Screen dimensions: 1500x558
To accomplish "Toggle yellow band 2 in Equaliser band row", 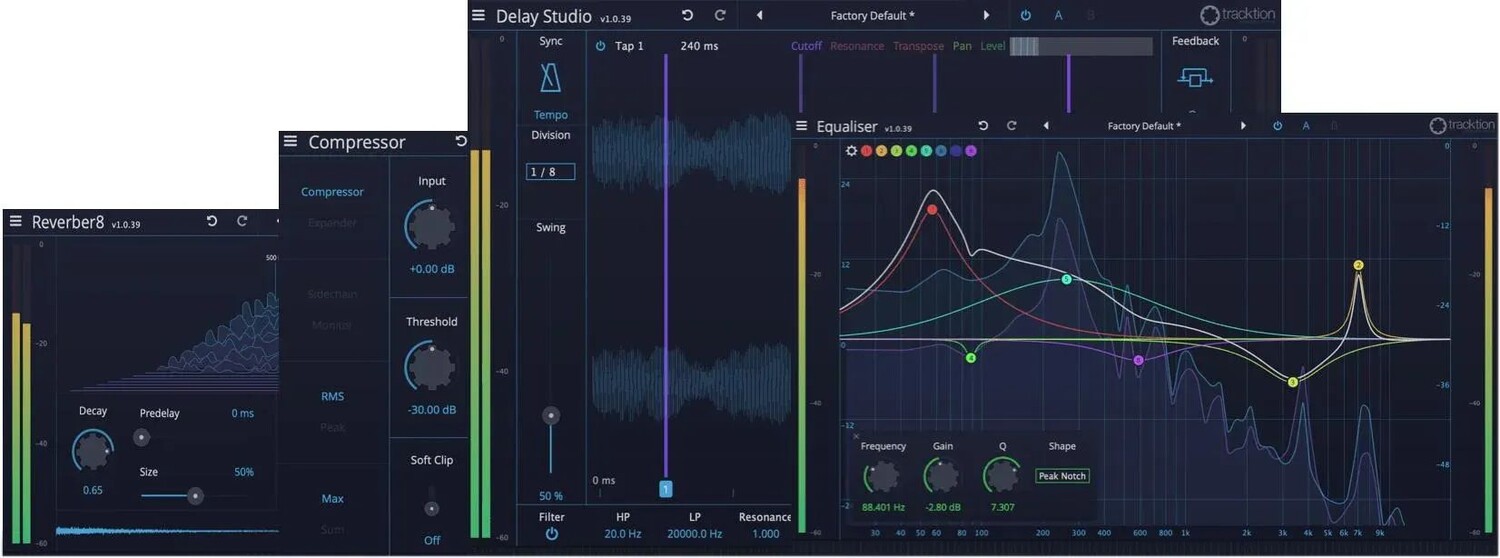I will tap(881, 151).
